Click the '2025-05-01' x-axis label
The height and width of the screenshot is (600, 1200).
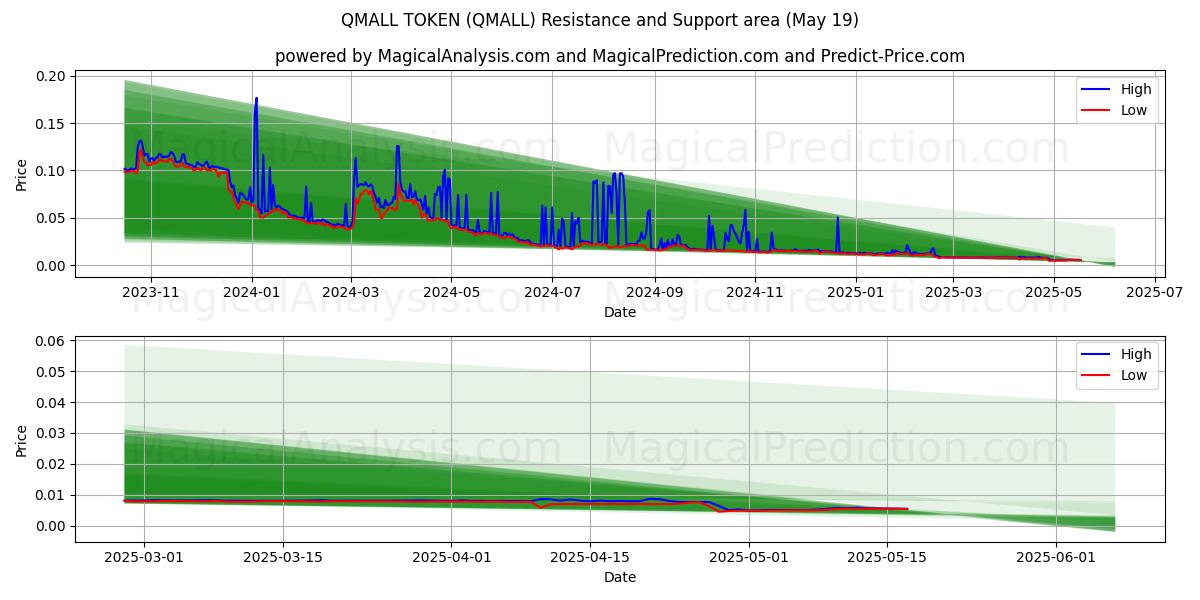coord(749,557)
